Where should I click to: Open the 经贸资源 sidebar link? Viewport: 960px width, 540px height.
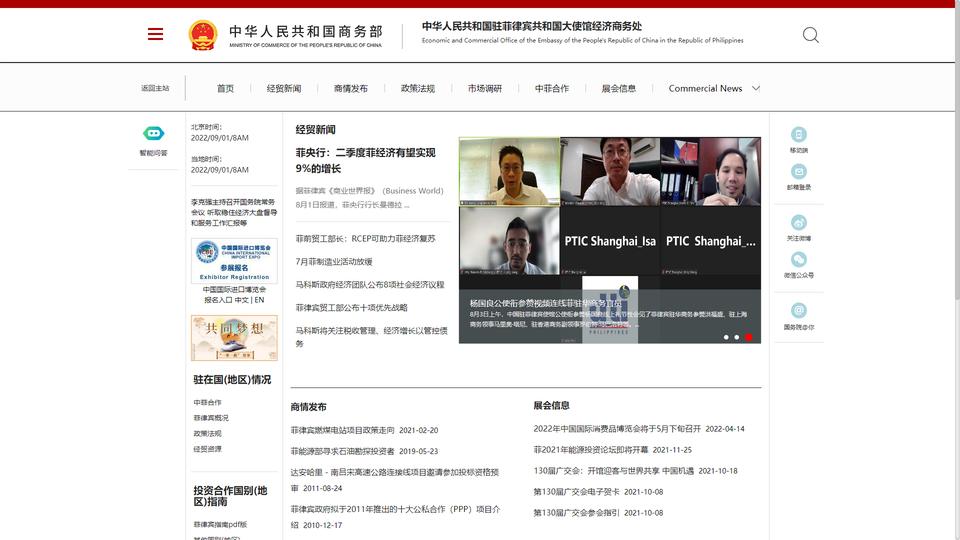pyautogui.click(x=208, y=449)
